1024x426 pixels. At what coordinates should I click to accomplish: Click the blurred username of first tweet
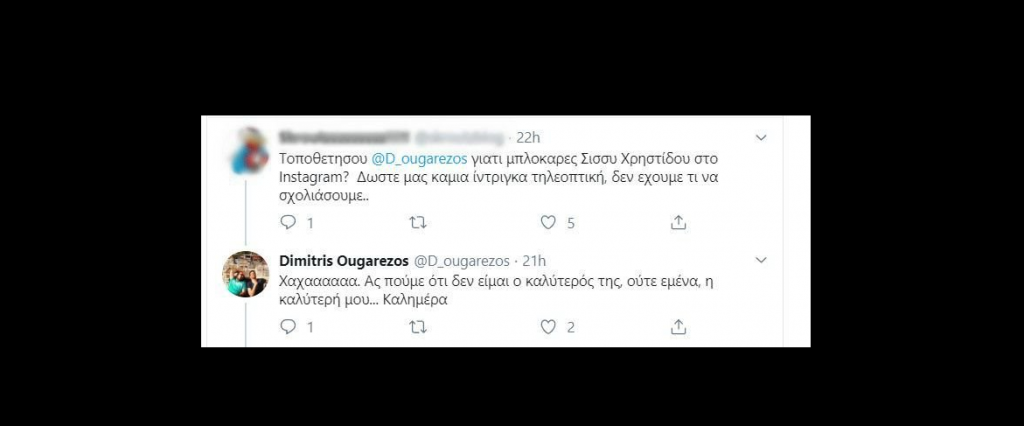pyautogui.click(x=344, y=138)
